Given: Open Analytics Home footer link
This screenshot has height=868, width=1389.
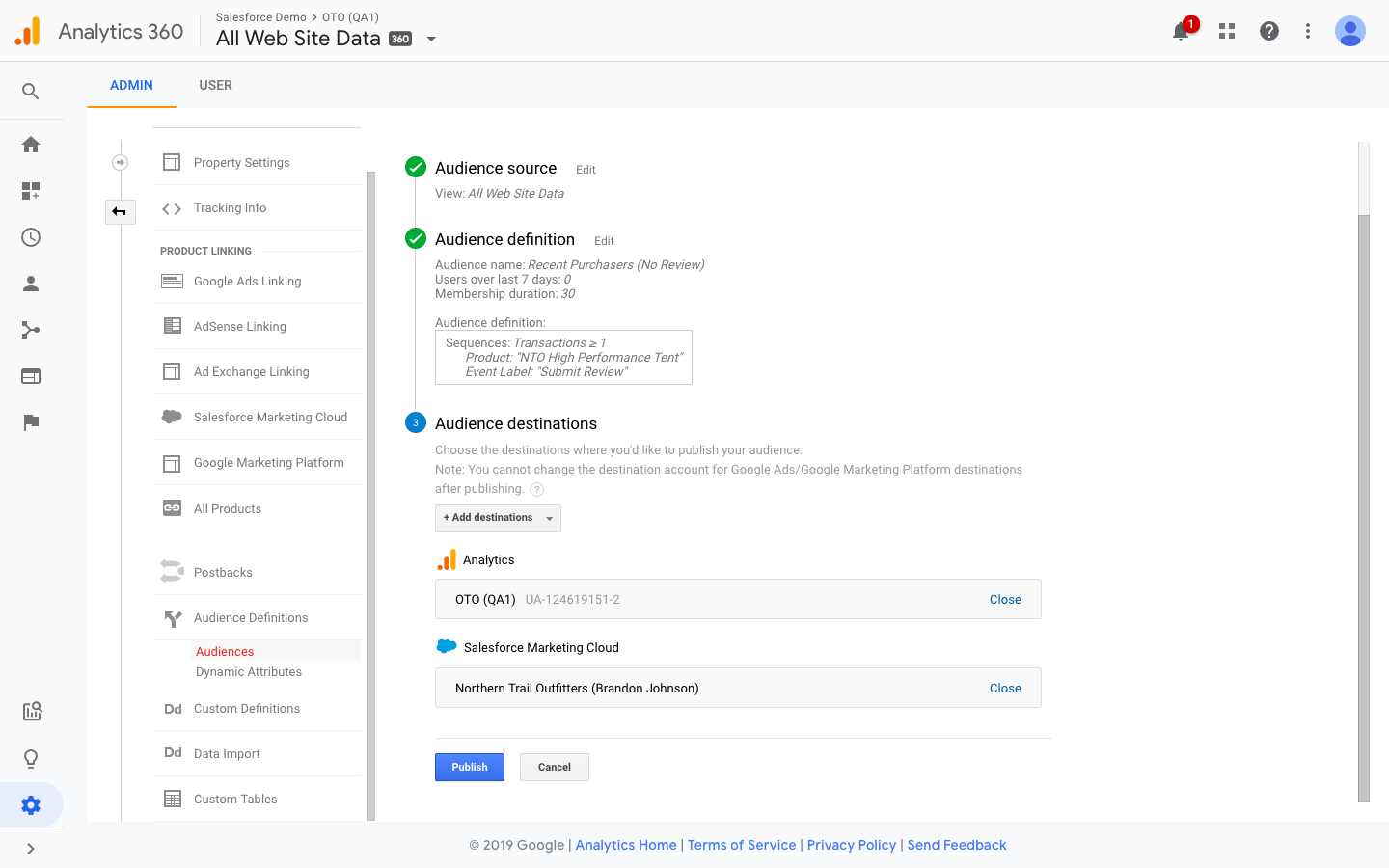Looking at the screenshot, I should (626, 845).
